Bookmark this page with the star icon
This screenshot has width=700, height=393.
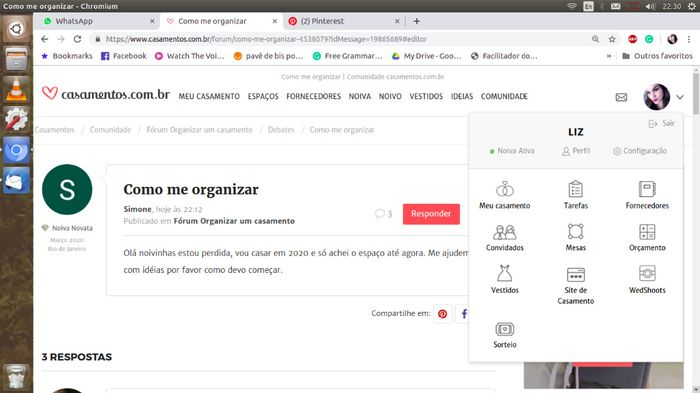[x=612, y=39]
